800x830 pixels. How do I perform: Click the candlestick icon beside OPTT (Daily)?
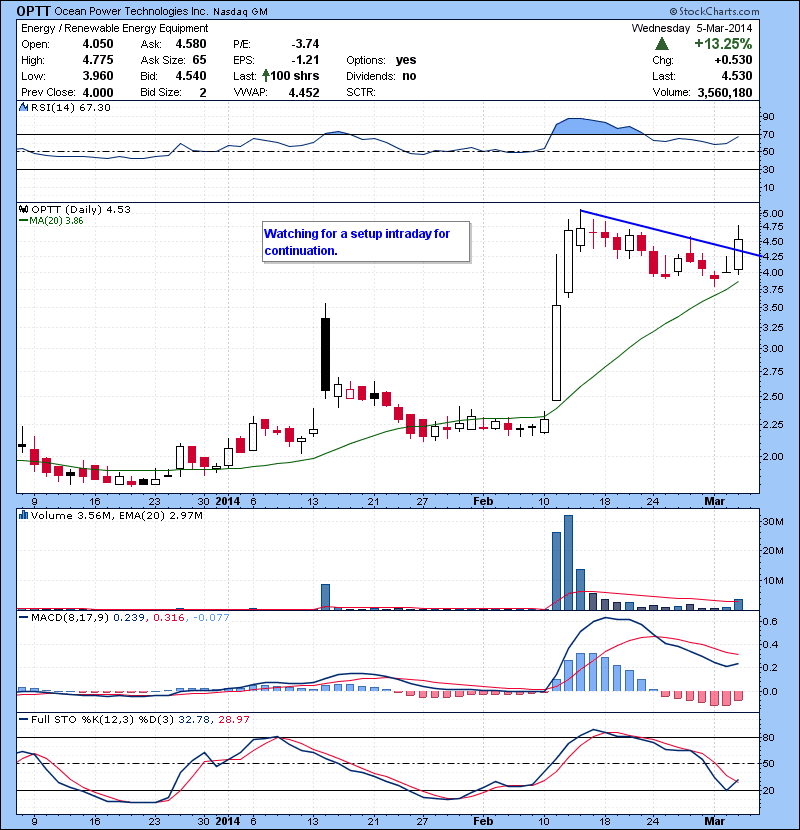click(23, 209)
